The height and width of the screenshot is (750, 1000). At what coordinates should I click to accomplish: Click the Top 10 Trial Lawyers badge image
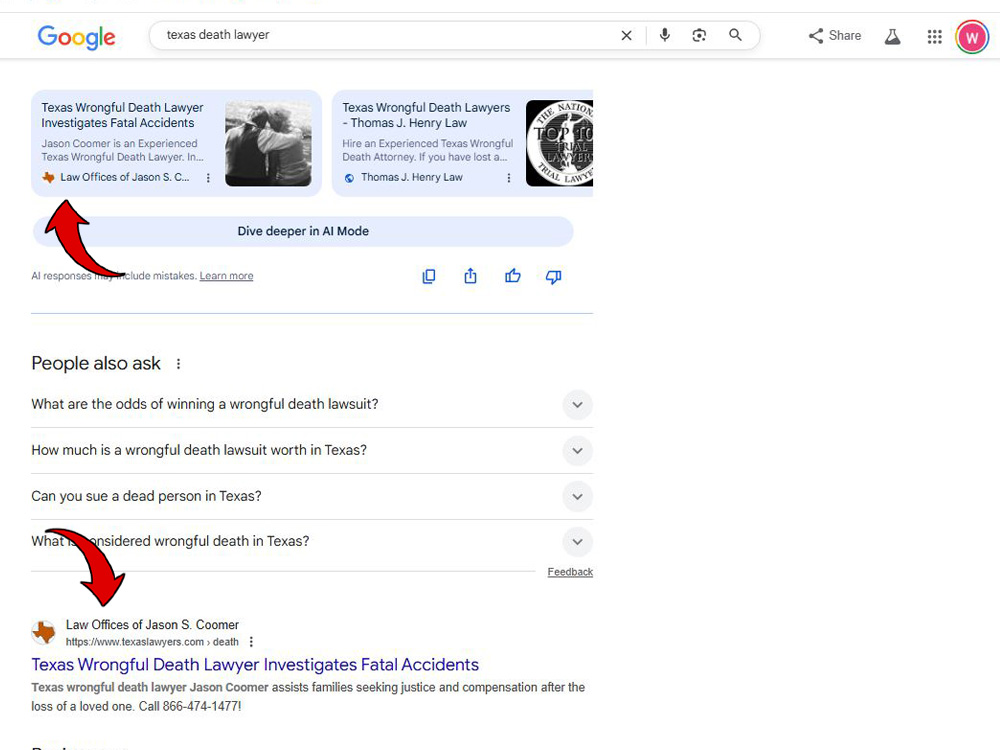pos(559,143)
